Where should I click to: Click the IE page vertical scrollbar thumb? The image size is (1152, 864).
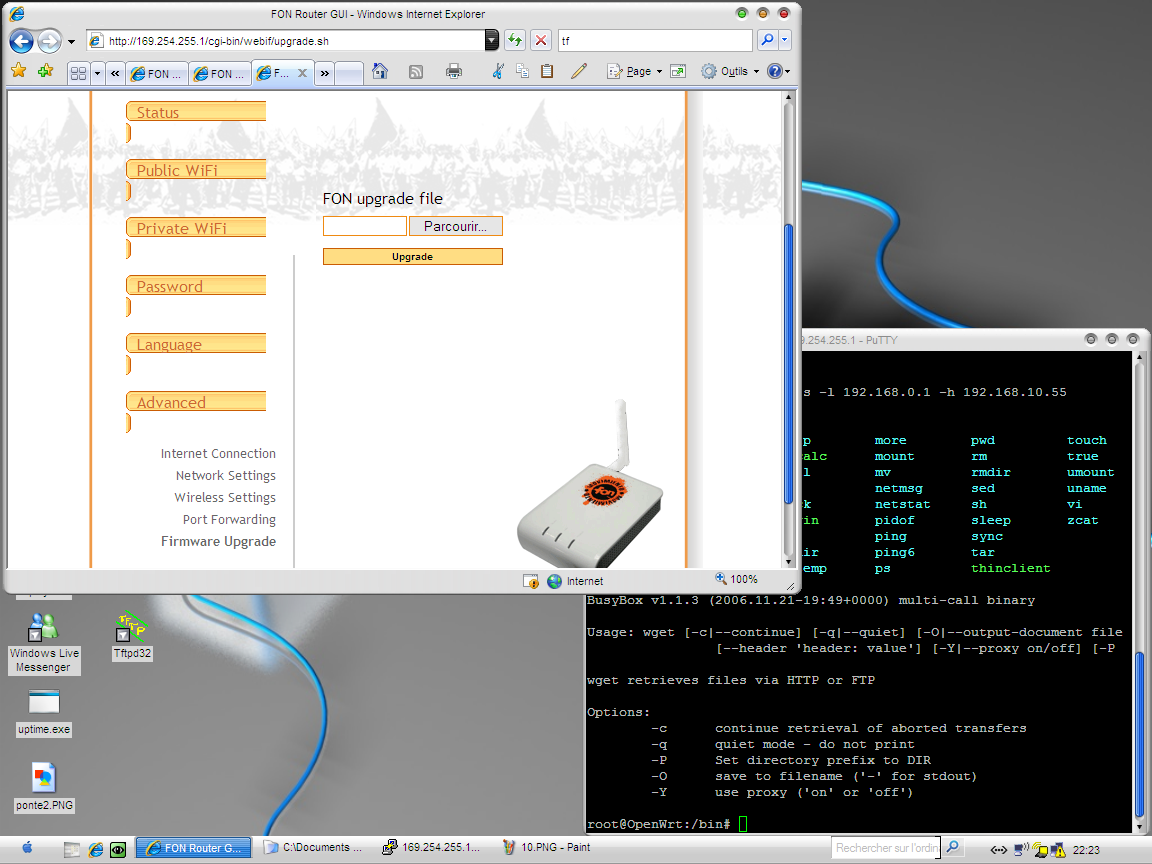788,364
